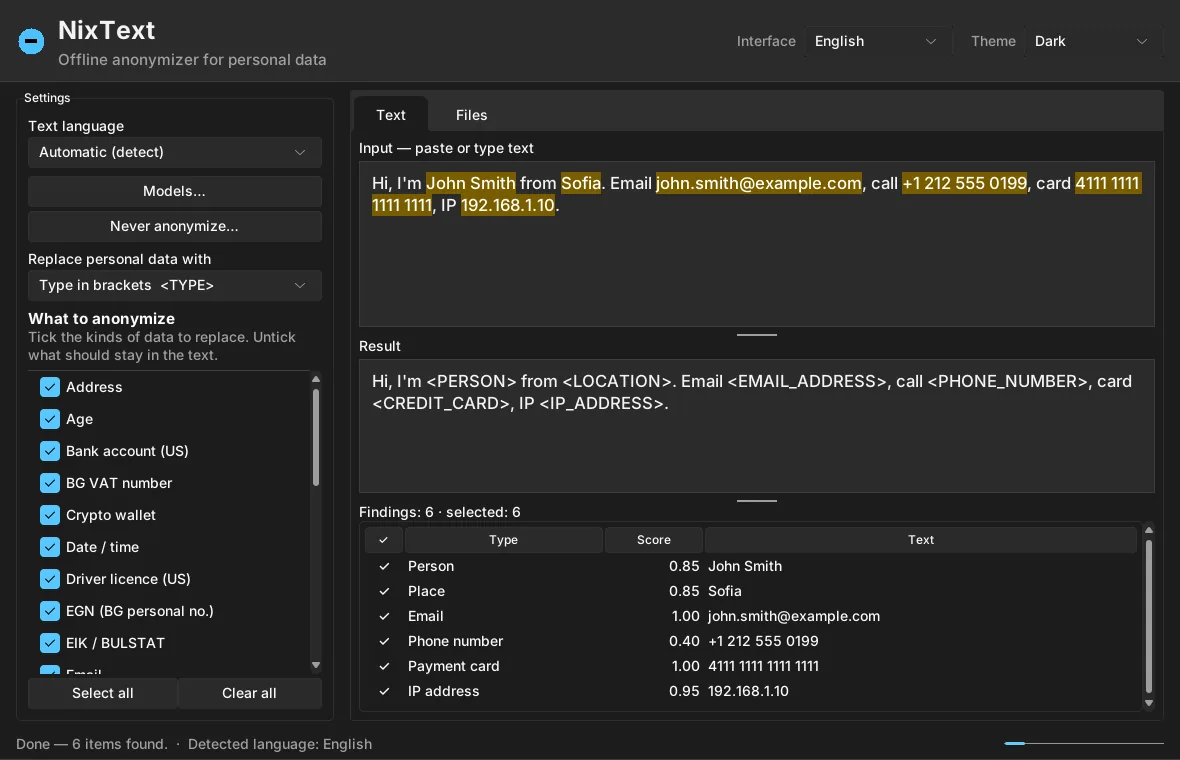Select the 4111 1111 1111 1111 text cell
This screenshot has width=1180, height=760.
[763, 666]
